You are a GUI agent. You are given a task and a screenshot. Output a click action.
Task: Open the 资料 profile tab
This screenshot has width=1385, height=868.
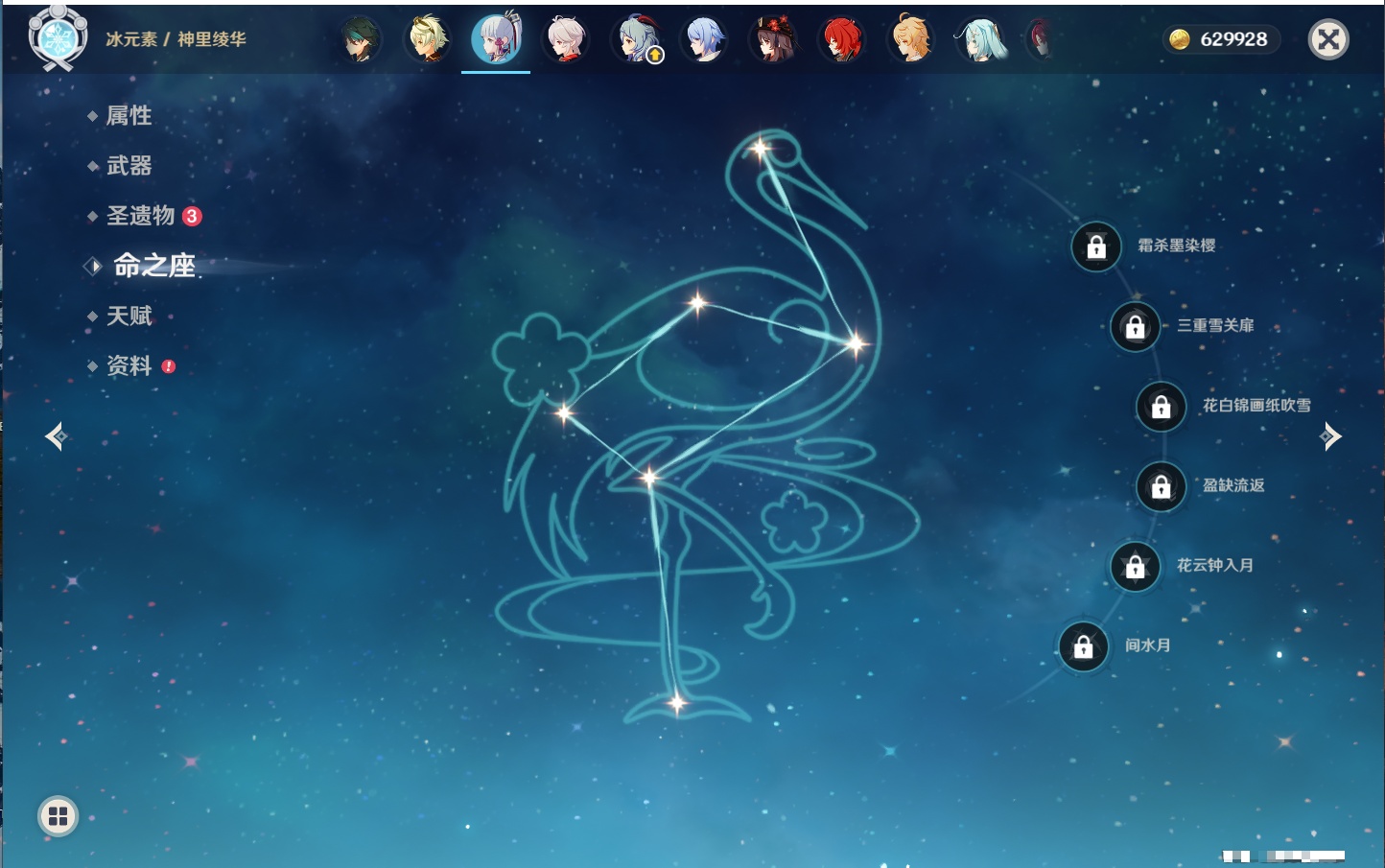pyautogui.click(x=129, y=365)
